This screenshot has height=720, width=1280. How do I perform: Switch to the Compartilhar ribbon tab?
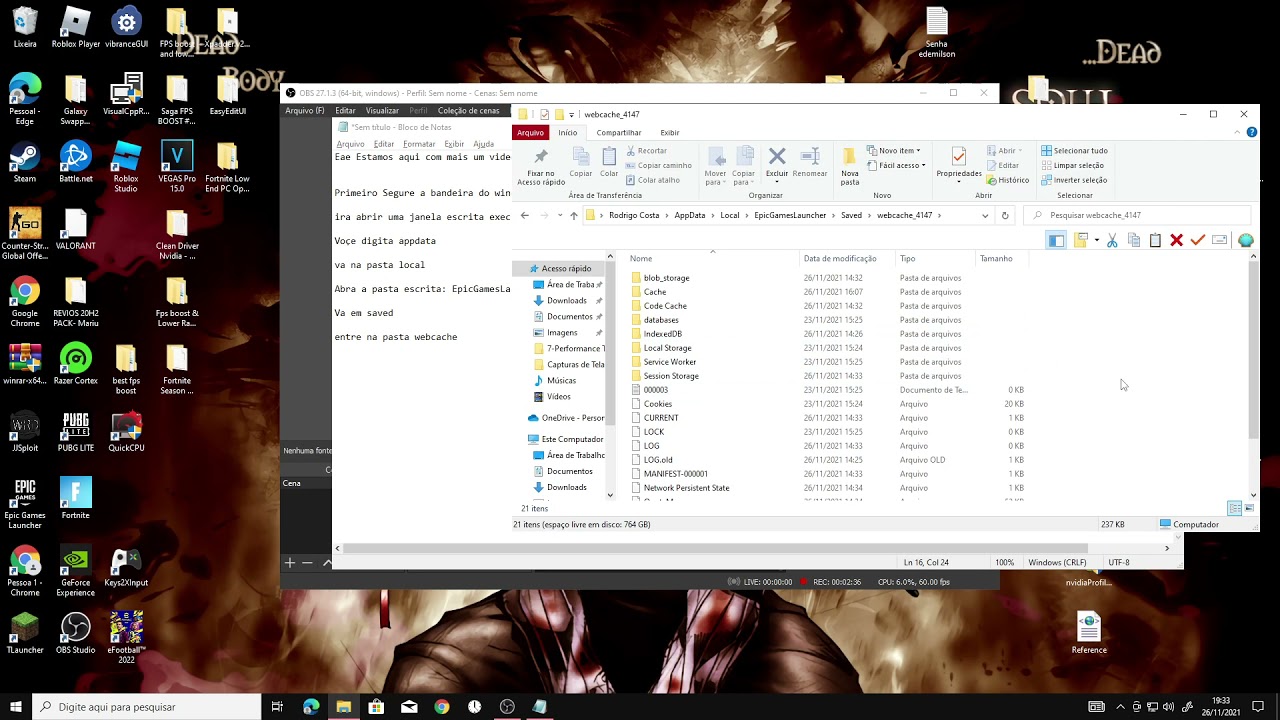(619, 133)
